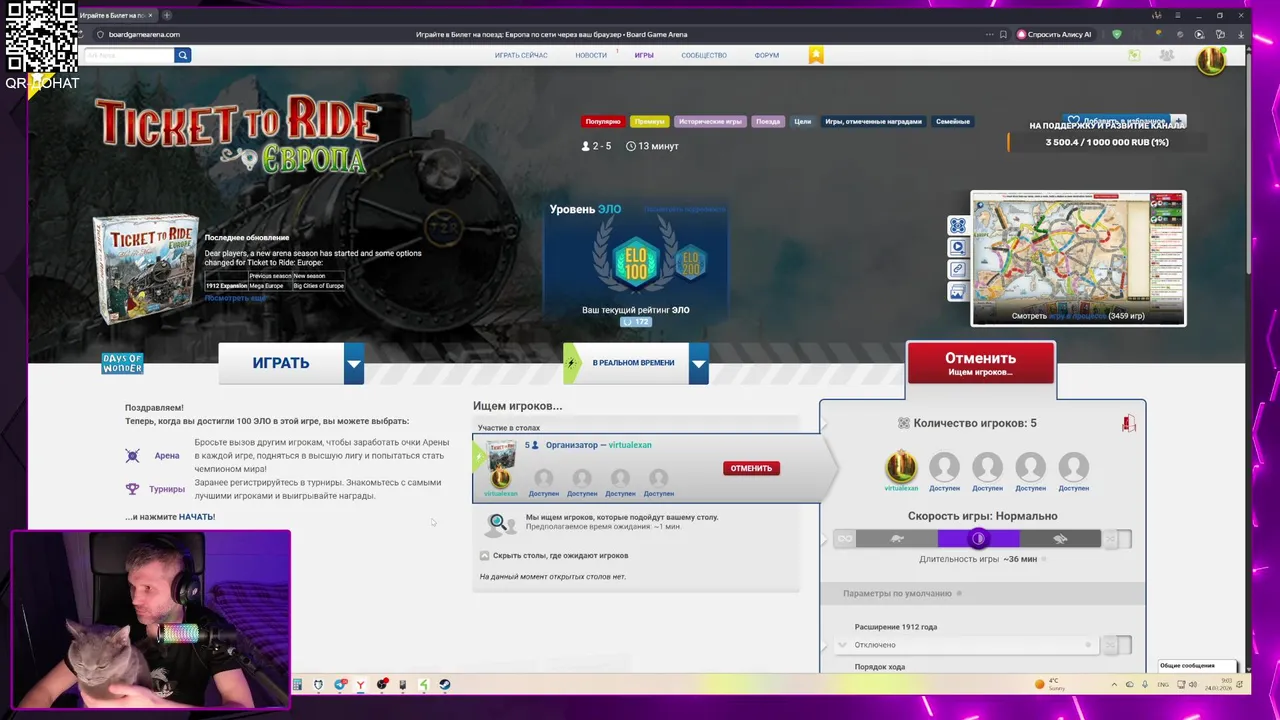Screen dimensions: 1280x720
Task: Click the big ИГРАТЬ button
Action: pyautogui.click(x=281, y=363)
